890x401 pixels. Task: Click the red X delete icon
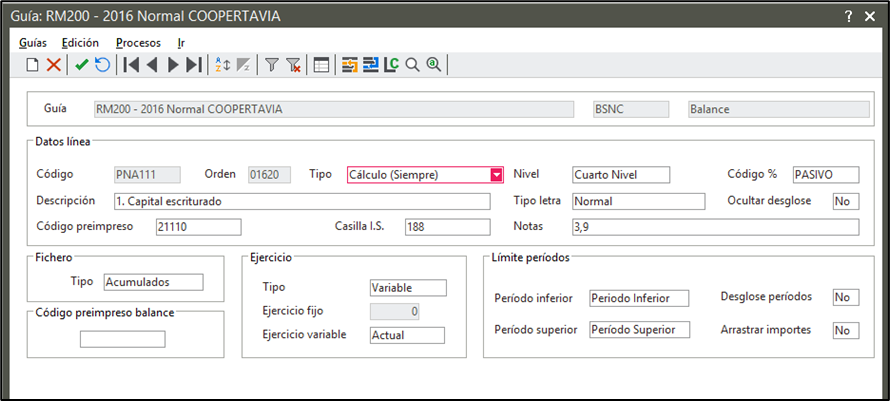tap(53, 65)
